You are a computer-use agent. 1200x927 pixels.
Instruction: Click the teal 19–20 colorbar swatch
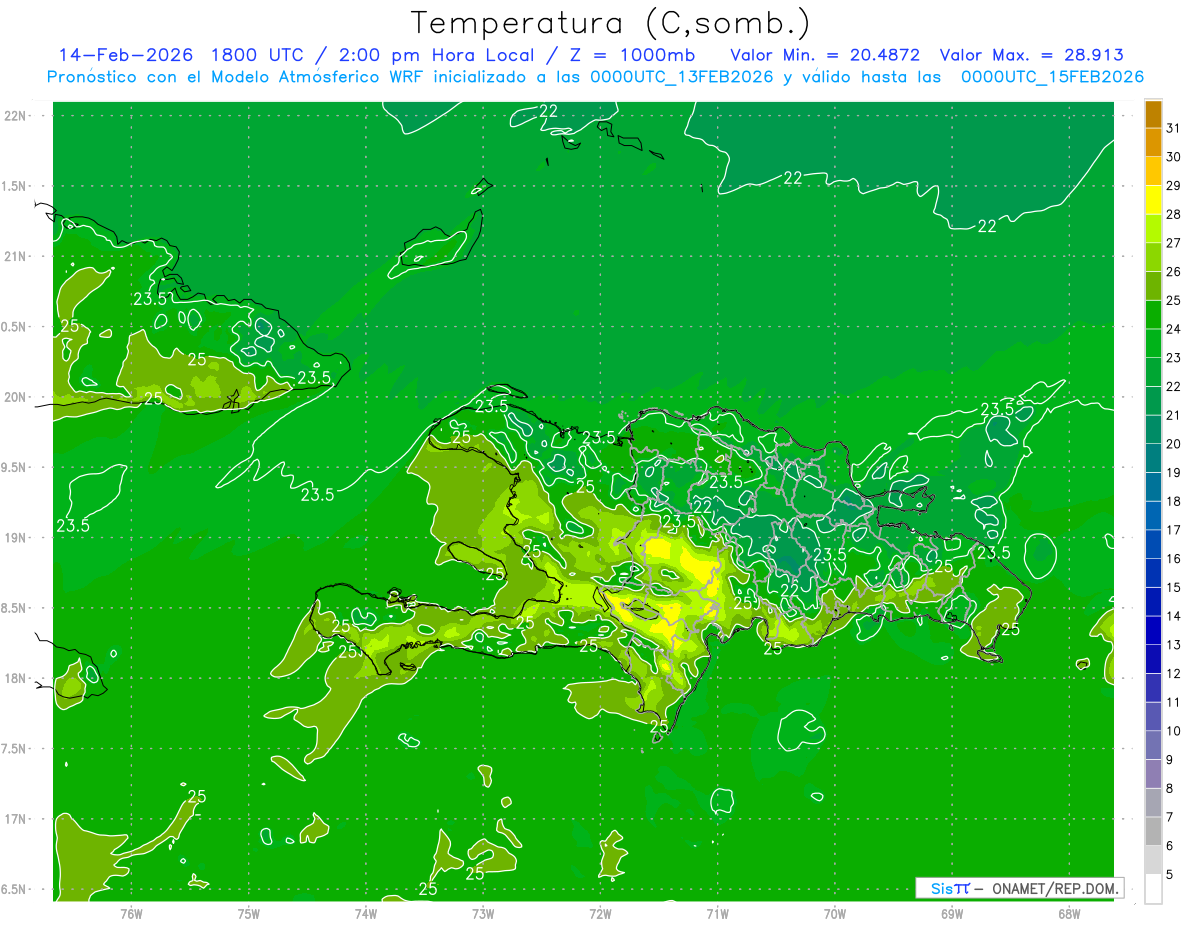1153,458
